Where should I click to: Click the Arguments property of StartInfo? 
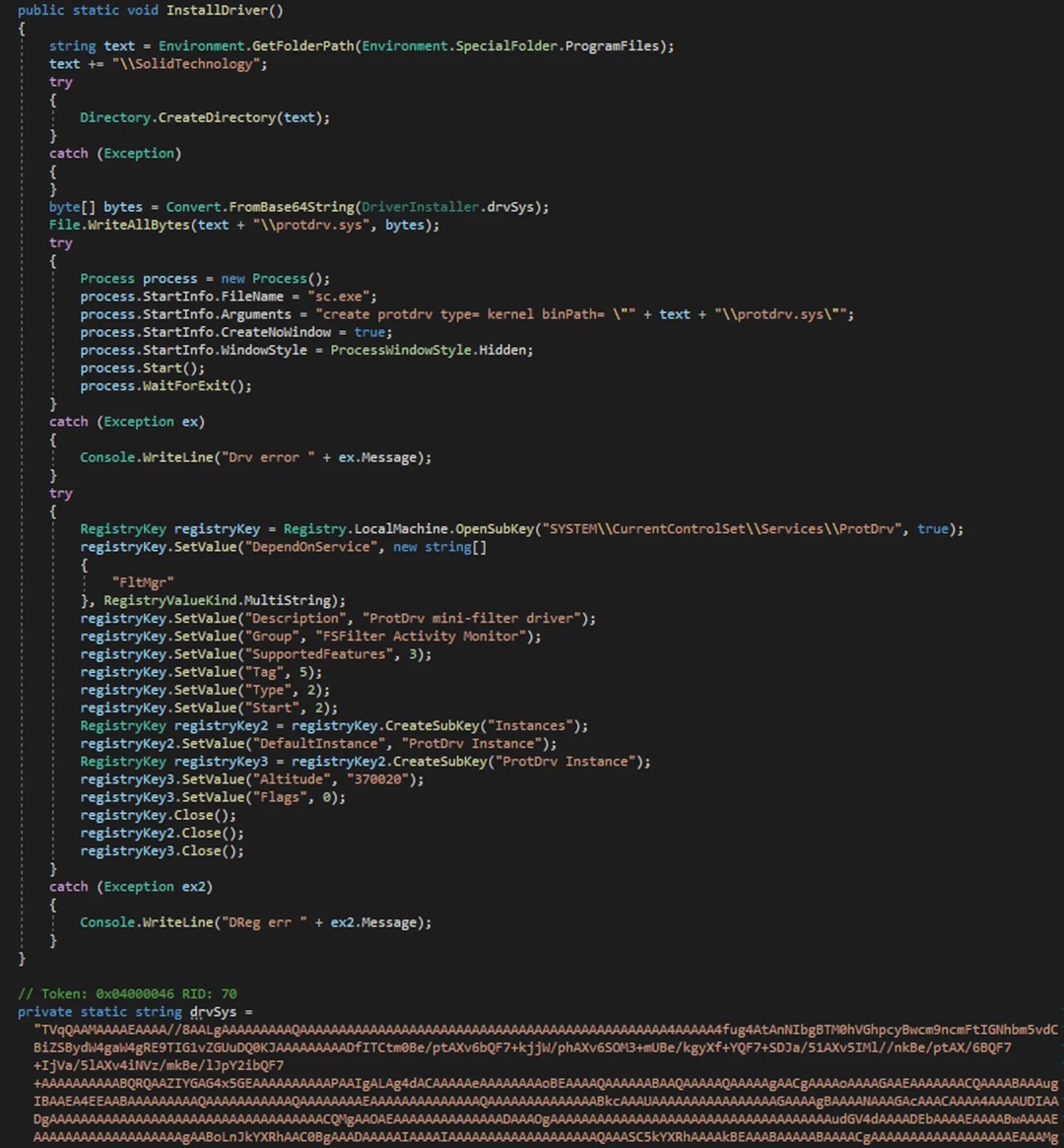coord(256,314)
